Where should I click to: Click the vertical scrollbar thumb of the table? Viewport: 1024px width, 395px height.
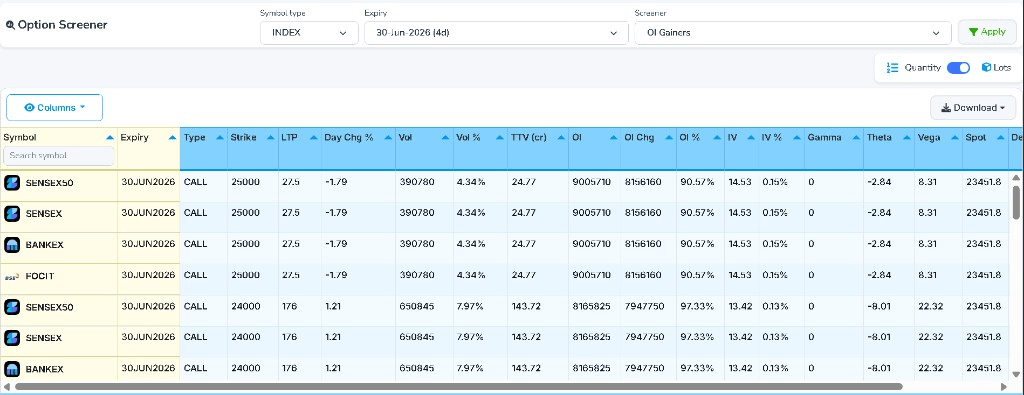[1016, 202]
